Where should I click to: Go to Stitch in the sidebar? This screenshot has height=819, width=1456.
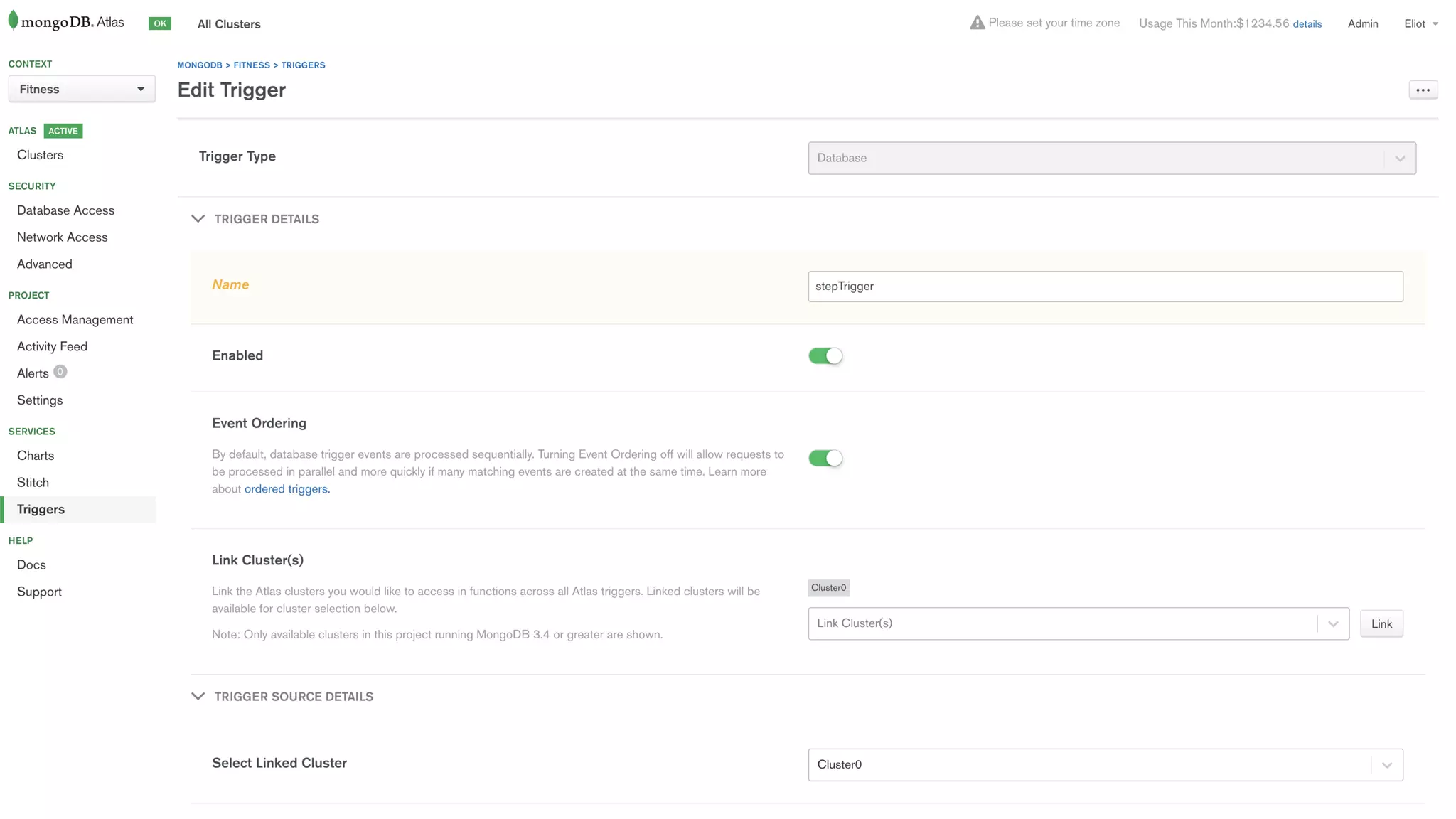33,482
